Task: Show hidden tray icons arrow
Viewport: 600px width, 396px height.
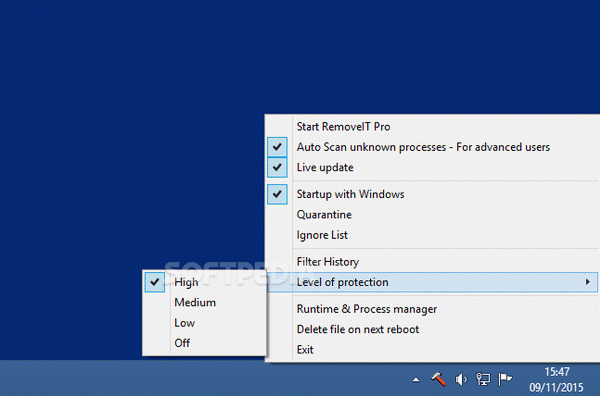Action: 416,380
